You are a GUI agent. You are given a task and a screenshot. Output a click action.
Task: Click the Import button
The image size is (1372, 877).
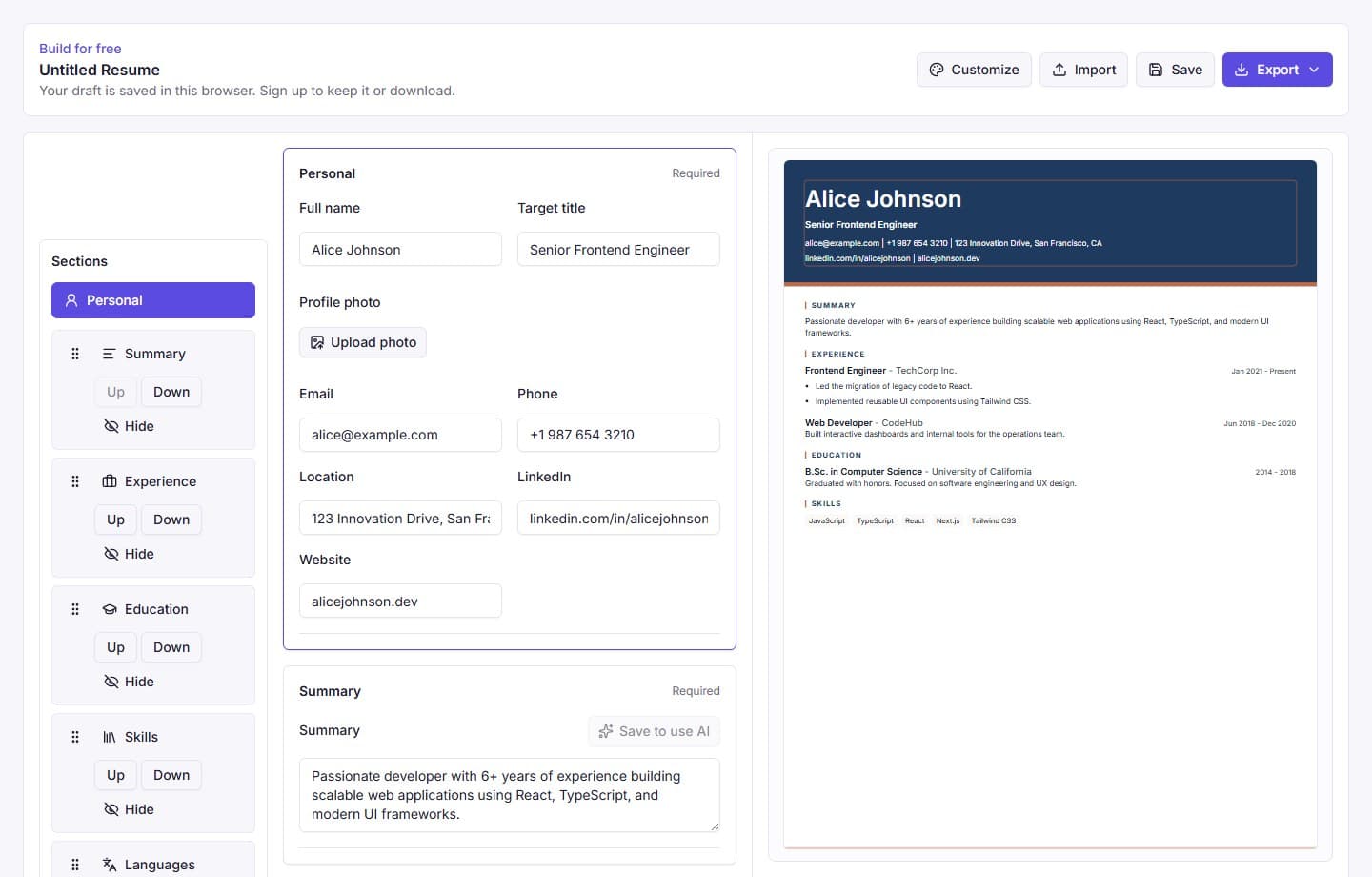1083,70
